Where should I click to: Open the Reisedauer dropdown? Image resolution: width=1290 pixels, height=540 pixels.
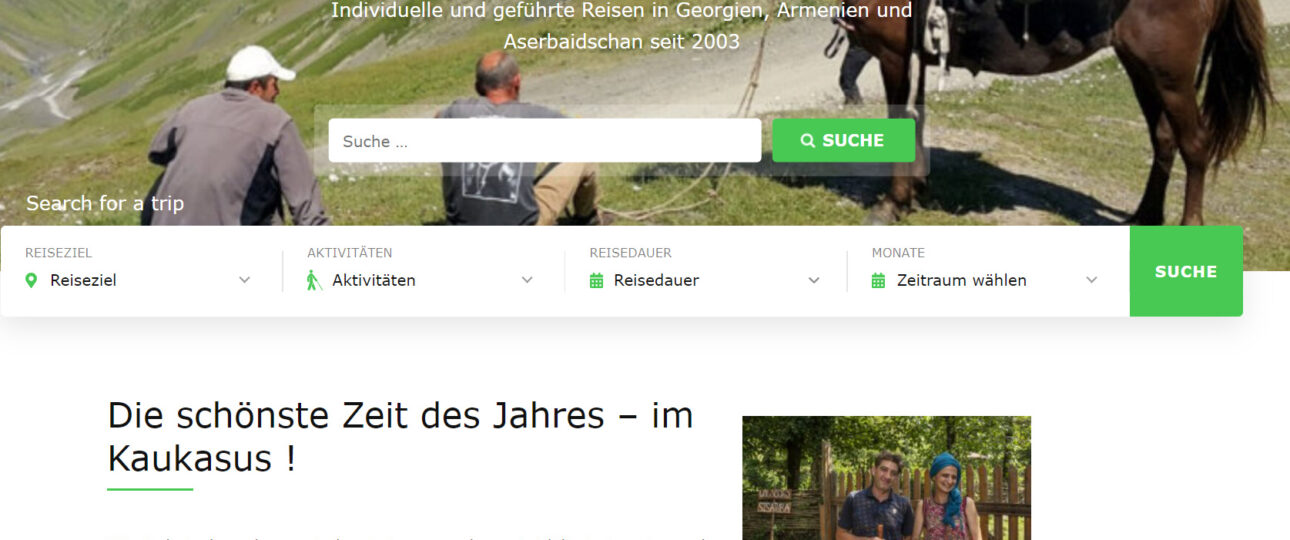(x=704, y=280)
